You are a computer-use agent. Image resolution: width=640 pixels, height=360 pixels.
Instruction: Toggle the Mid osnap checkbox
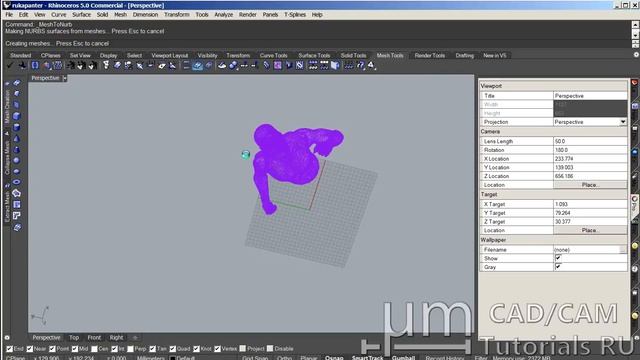(74, 349)
